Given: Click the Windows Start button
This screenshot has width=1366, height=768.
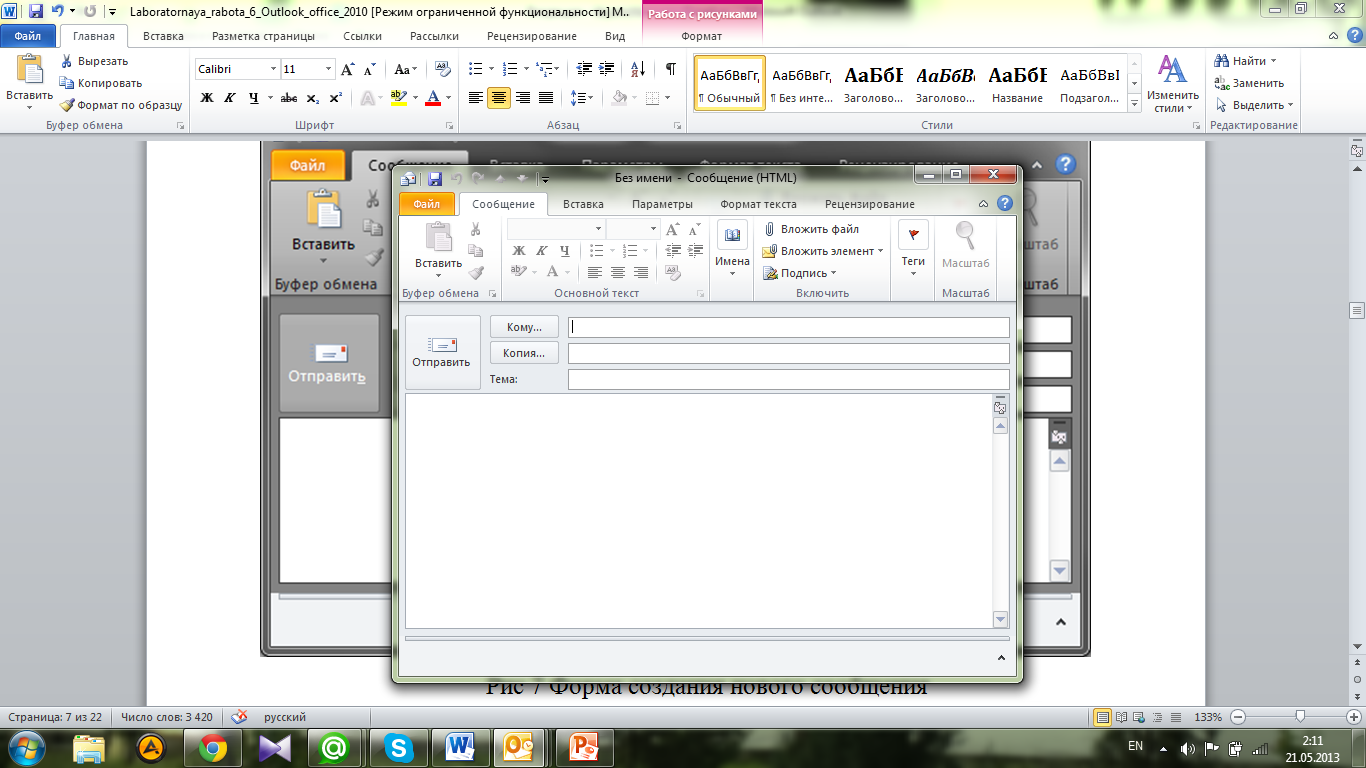Looking at the screenshot, I should coord(28,747).
